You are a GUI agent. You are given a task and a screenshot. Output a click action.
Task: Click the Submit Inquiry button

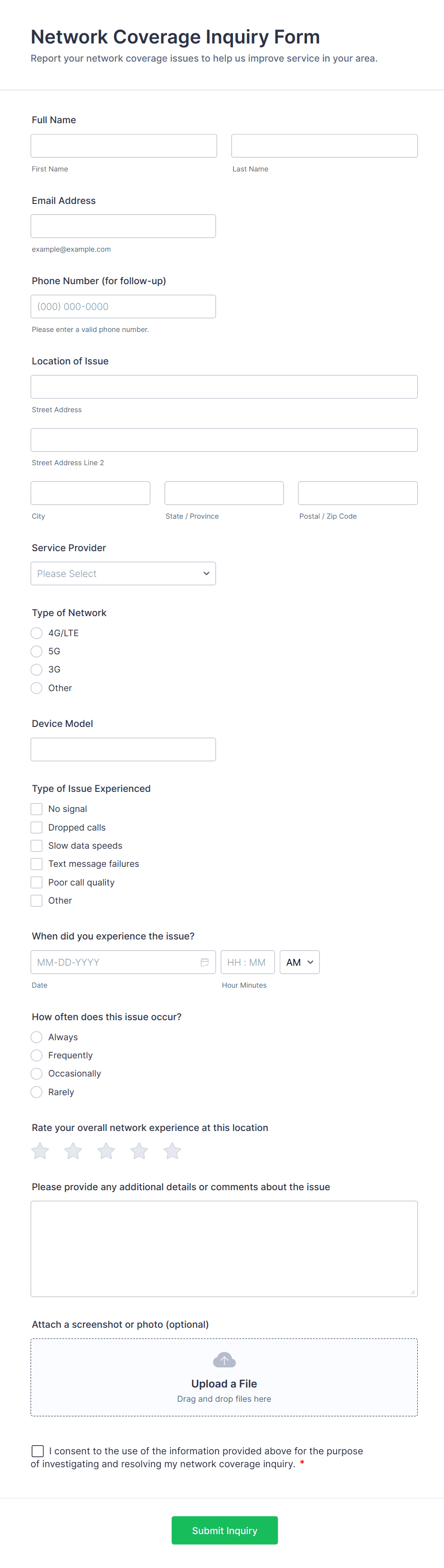(x=224, y=1530)
